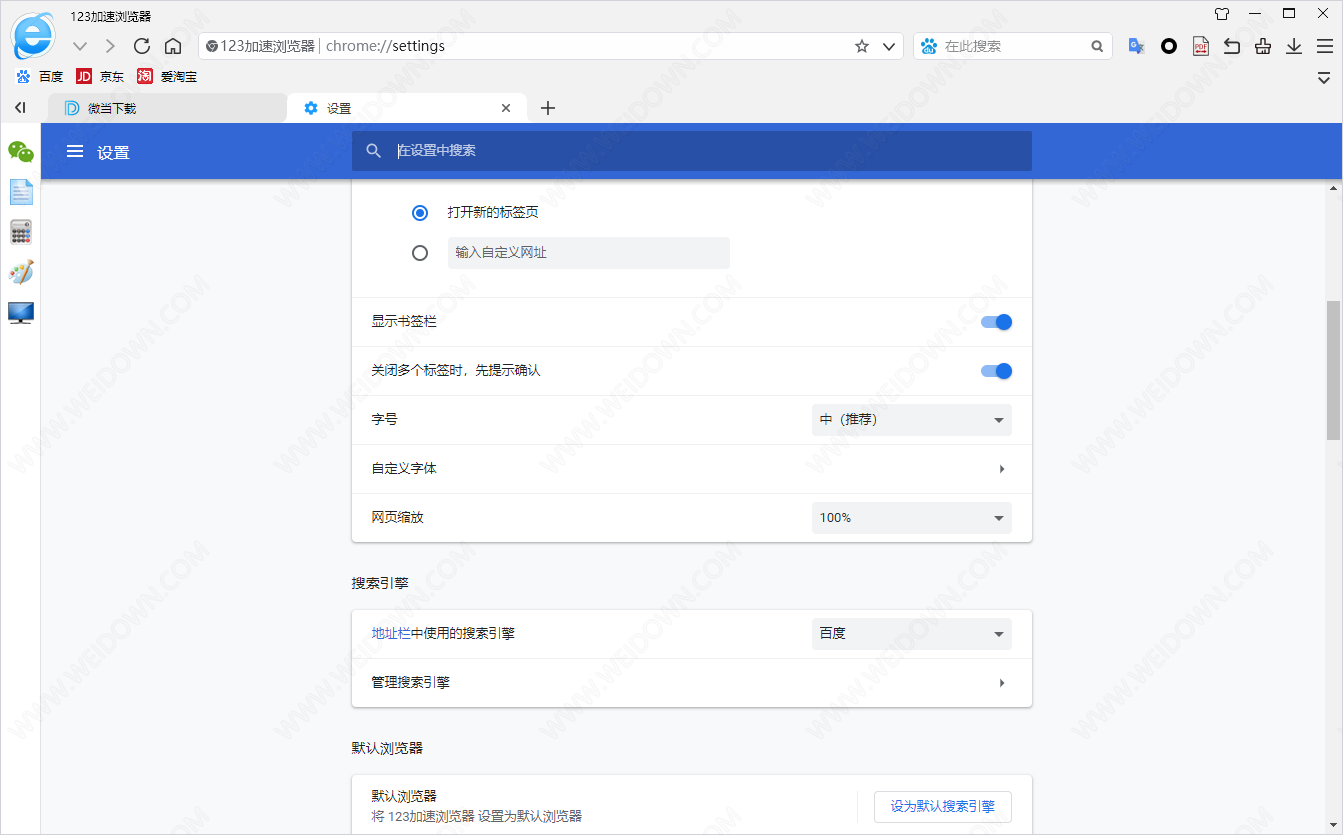Viewport: 1343px width, 835px height.
Task: Go to the home page
Action: 173,46
